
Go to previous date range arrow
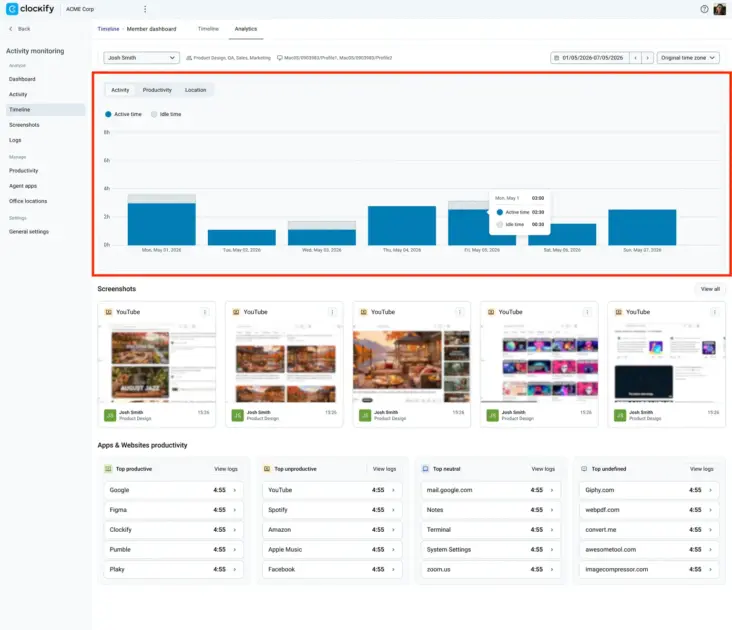click(x=635, y=58)
